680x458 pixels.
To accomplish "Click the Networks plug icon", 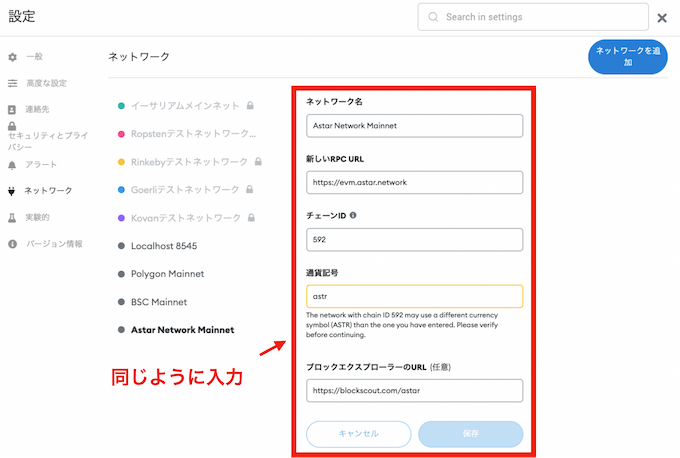I will tap(12, 191).
